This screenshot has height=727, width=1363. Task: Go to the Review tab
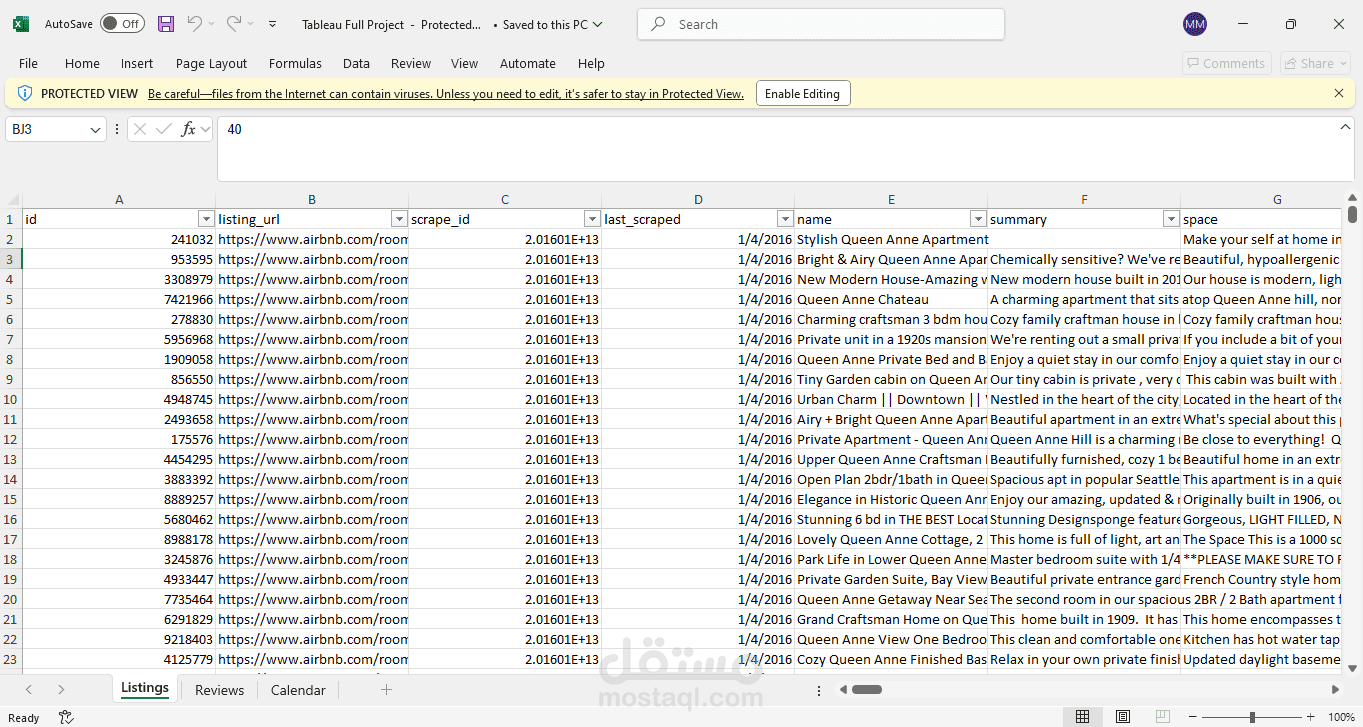point(411,63)
